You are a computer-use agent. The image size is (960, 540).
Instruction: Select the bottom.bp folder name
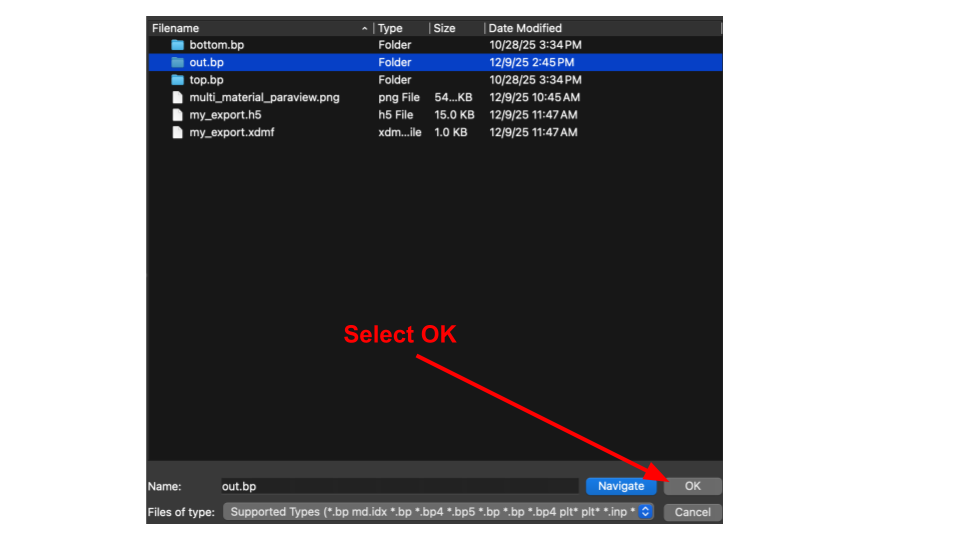pyautogui.click(x=217, y=45)
